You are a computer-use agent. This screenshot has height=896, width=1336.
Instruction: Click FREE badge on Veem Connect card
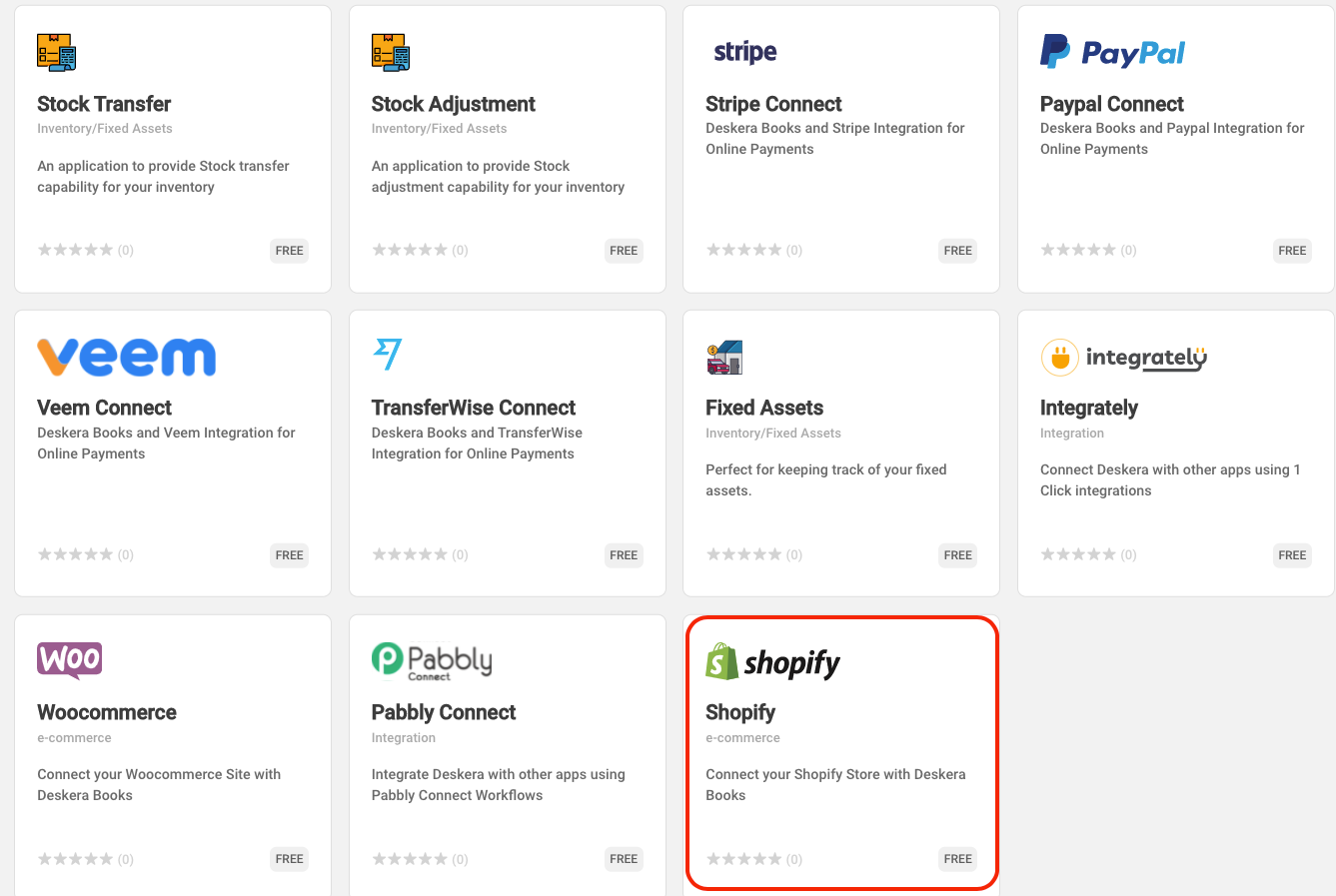(289, 555)
